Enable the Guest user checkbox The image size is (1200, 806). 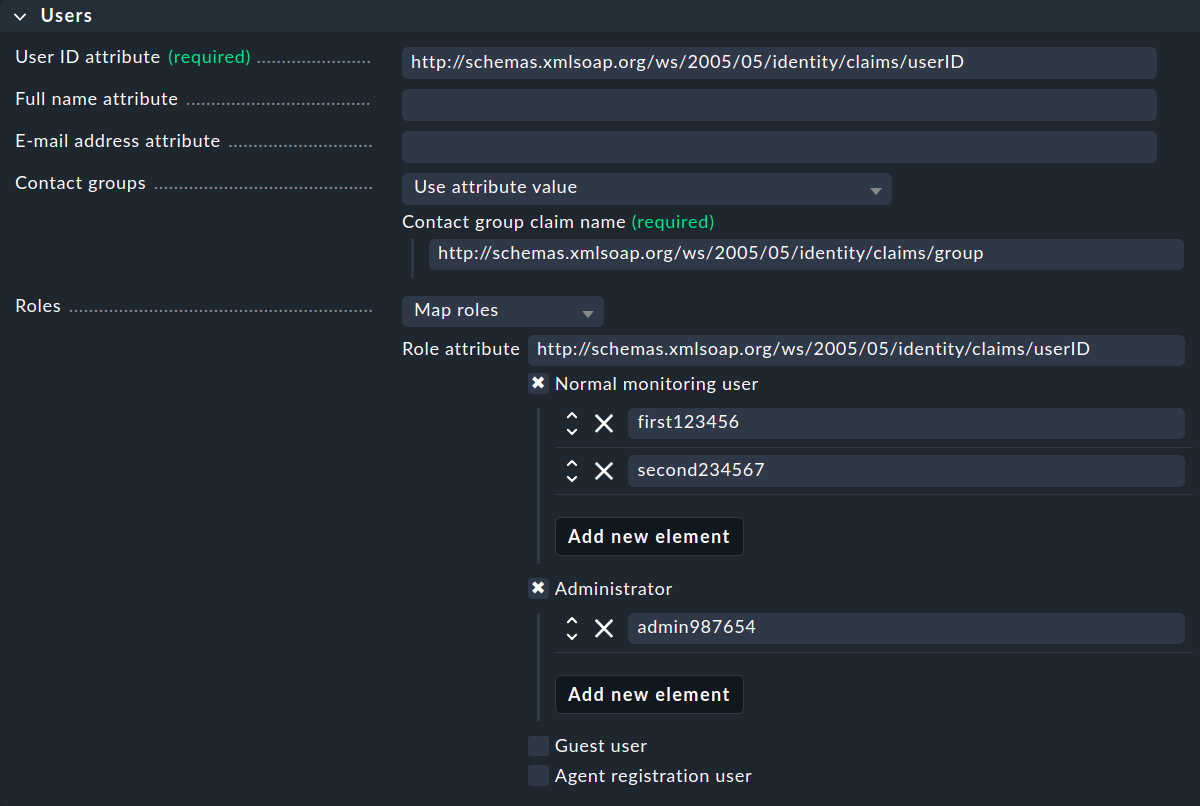point(538,746)
